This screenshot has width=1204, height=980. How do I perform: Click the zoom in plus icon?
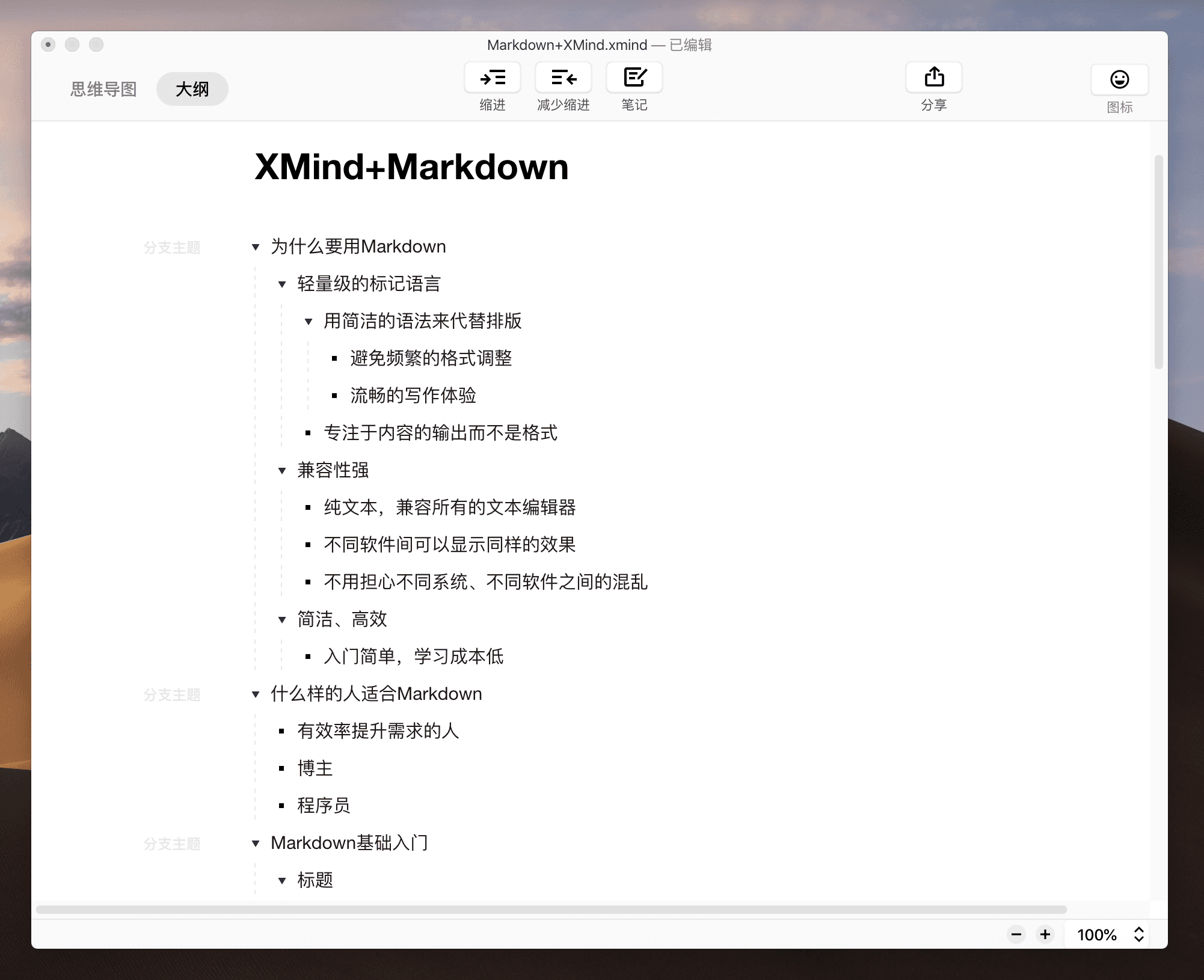coord(1045,934)
